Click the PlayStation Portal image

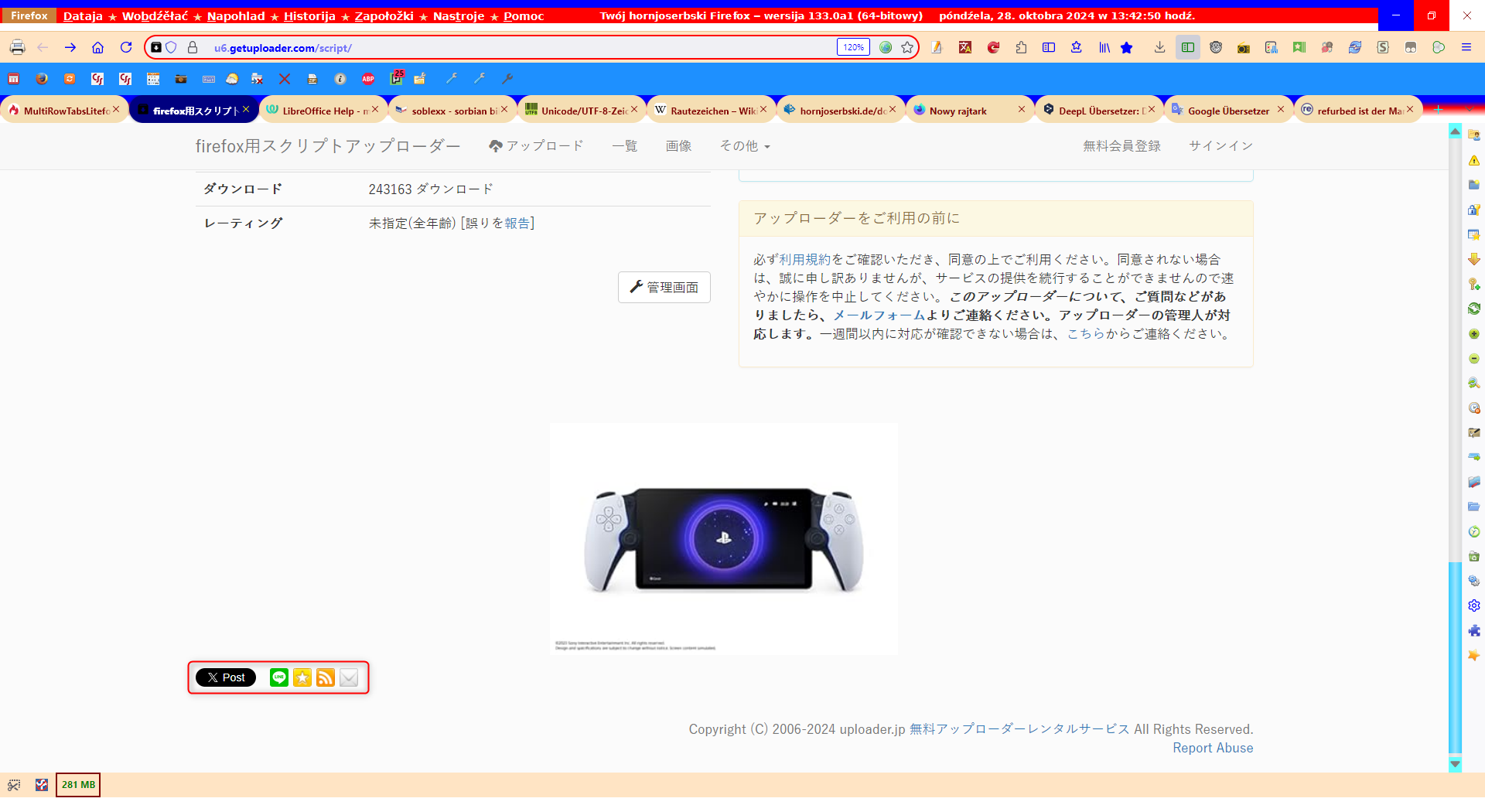[x=723, y=538]
